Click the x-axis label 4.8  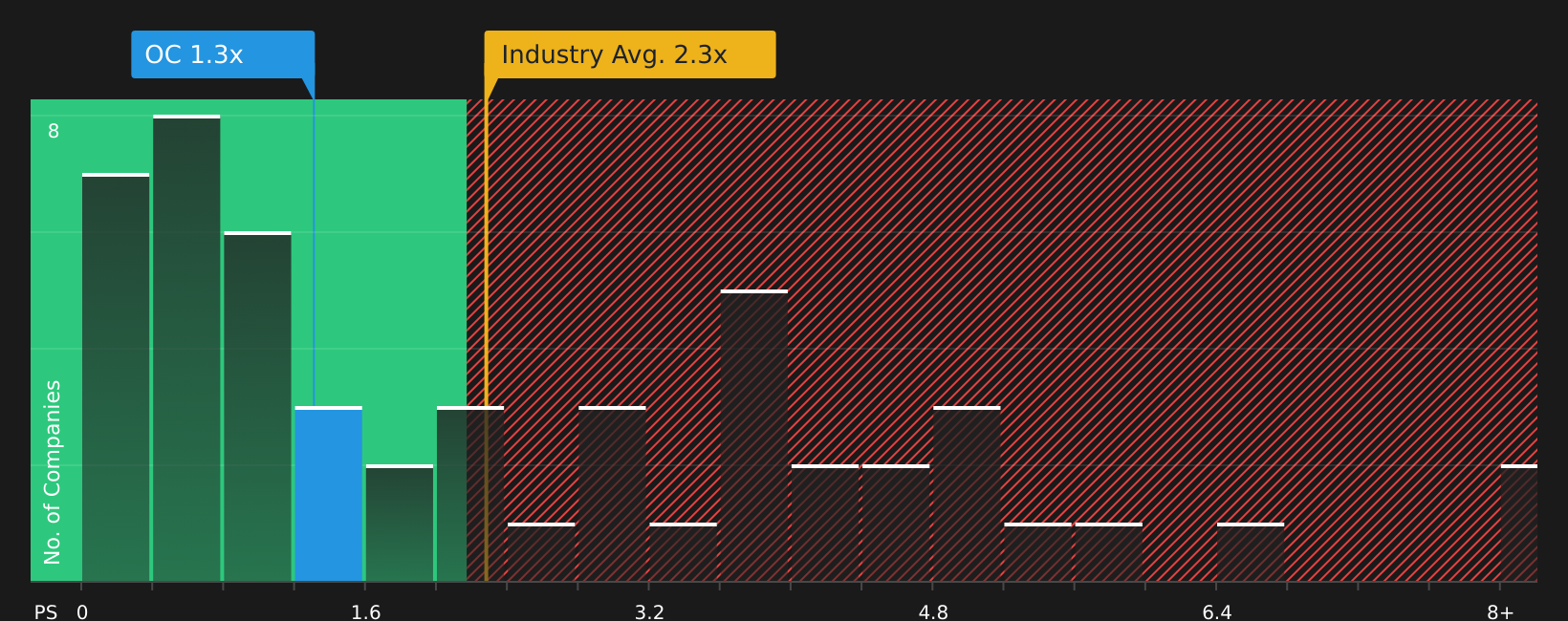tap(933, 612)
